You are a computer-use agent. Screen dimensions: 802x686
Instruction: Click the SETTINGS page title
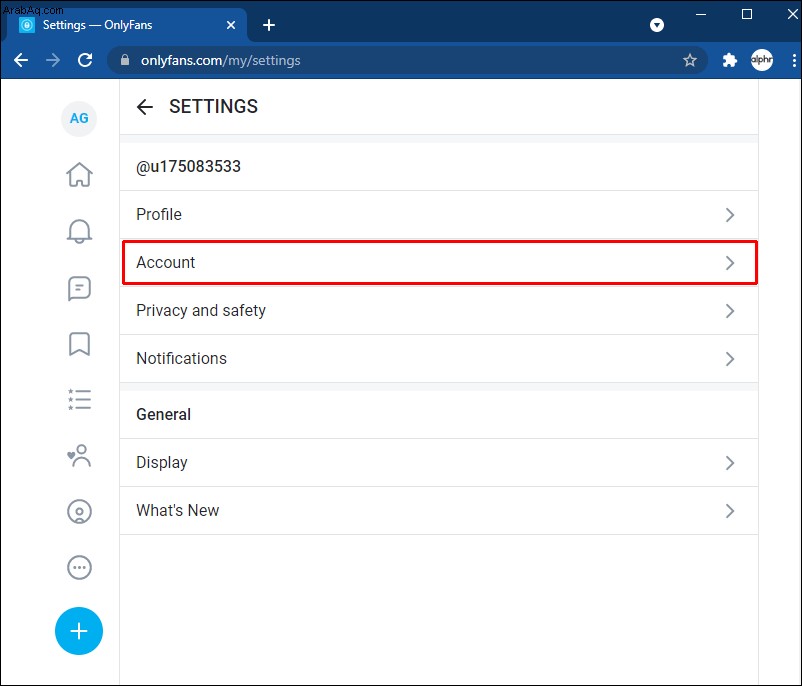point(213,106)
